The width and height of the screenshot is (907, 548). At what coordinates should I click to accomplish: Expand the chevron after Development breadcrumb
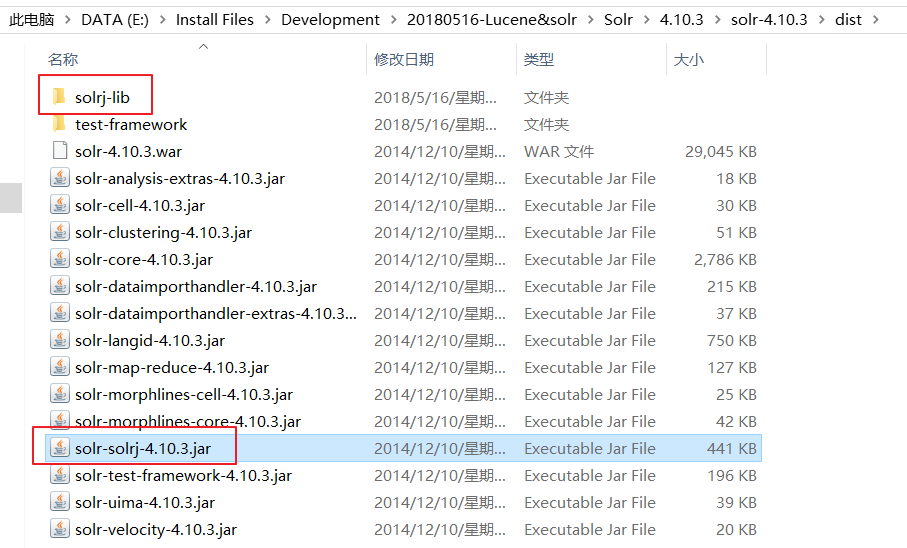[x=394, y=20]
